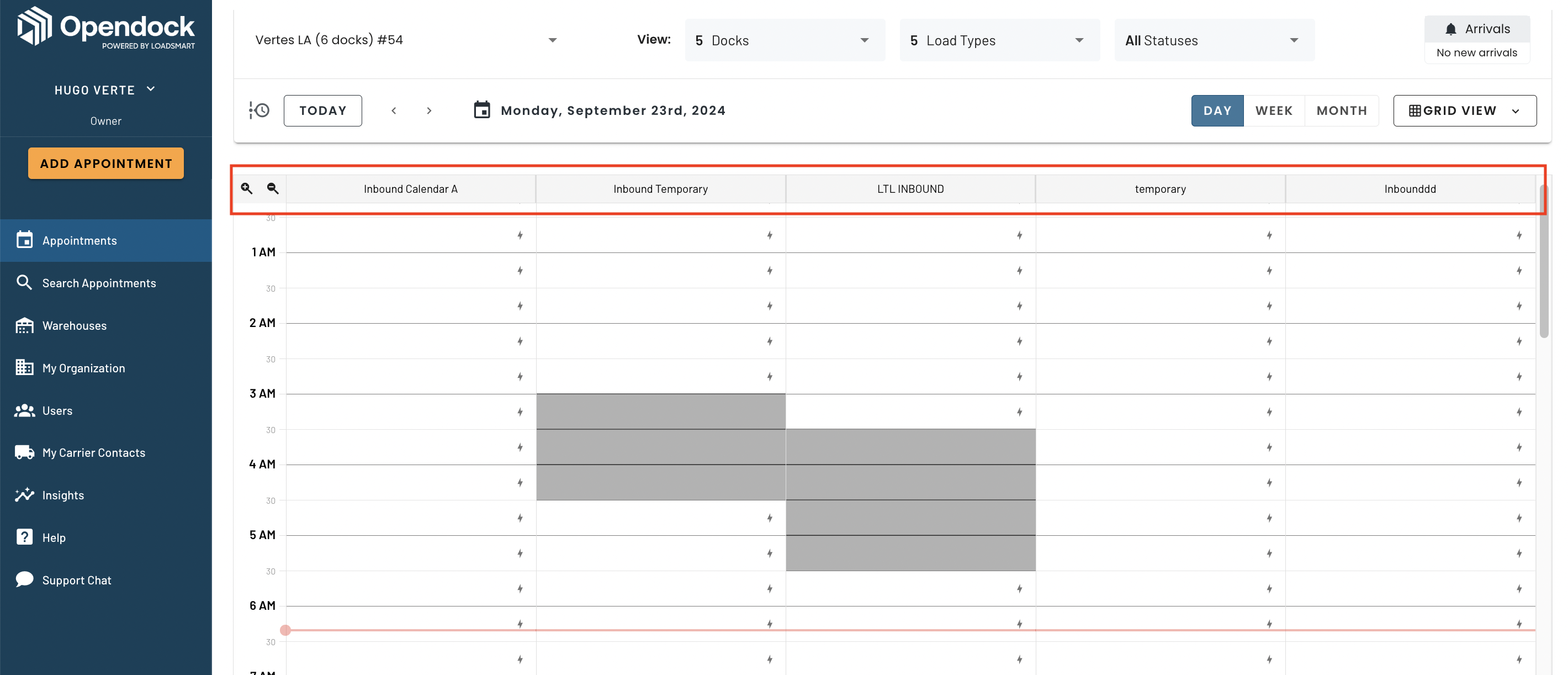This screenshot has height=675, width=1568.
Task: Click the My Organization icon
Action: pyautogui.click(x=24, y=367)
